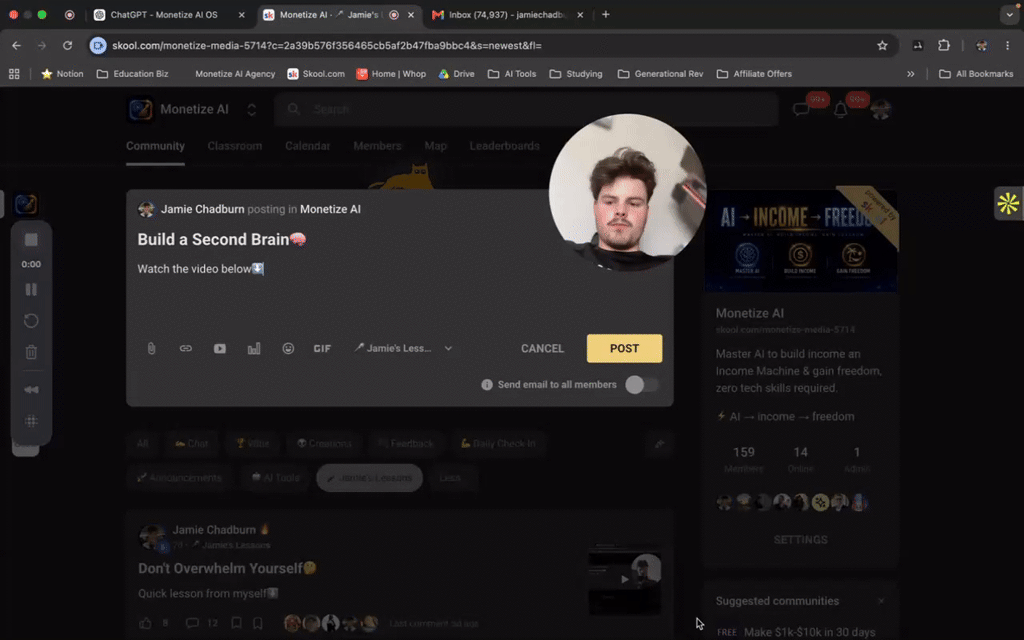Open the Jamie's Less... category dropdown
The image size is (1024, 640).
click(x=403, y=348)
